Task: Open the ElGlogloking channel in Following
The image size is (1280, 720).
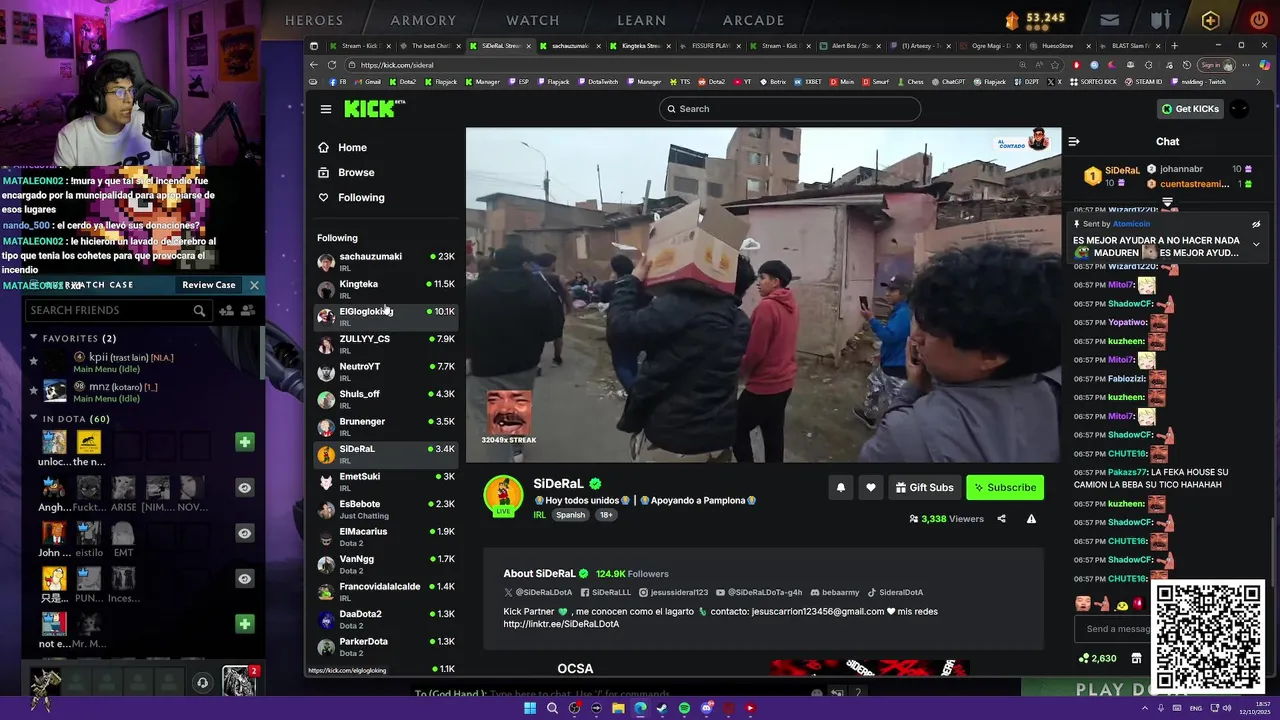Action: tap(386, 317)
